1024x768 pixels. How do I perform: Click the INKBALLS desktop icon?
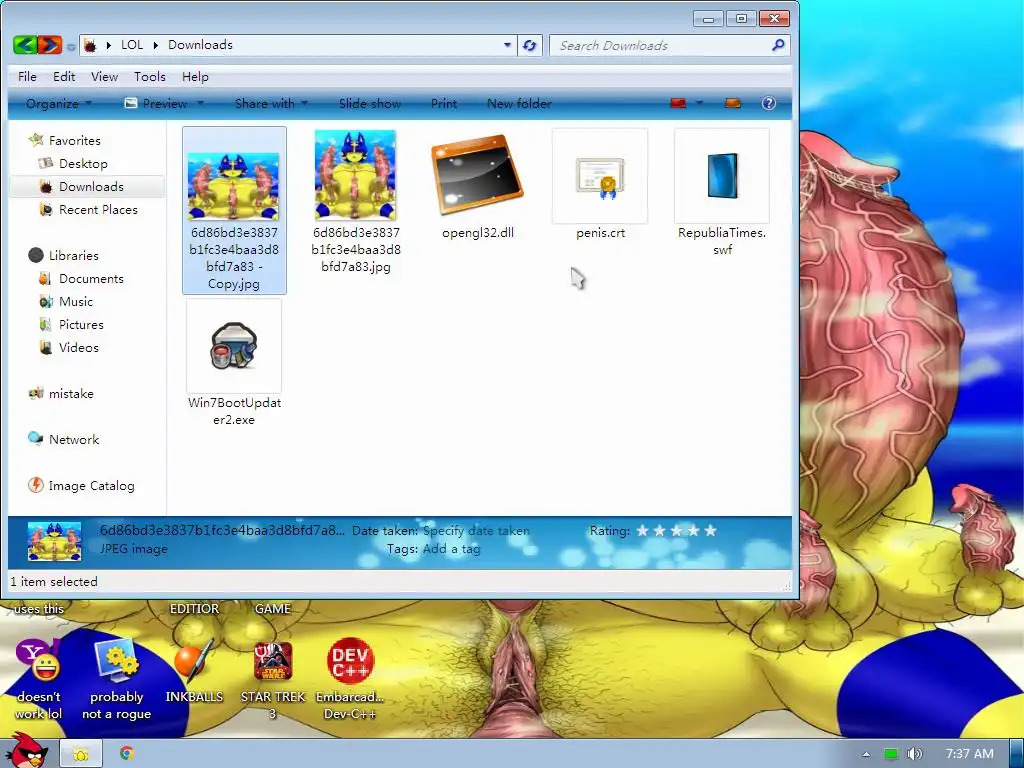(x=194, y=671)
